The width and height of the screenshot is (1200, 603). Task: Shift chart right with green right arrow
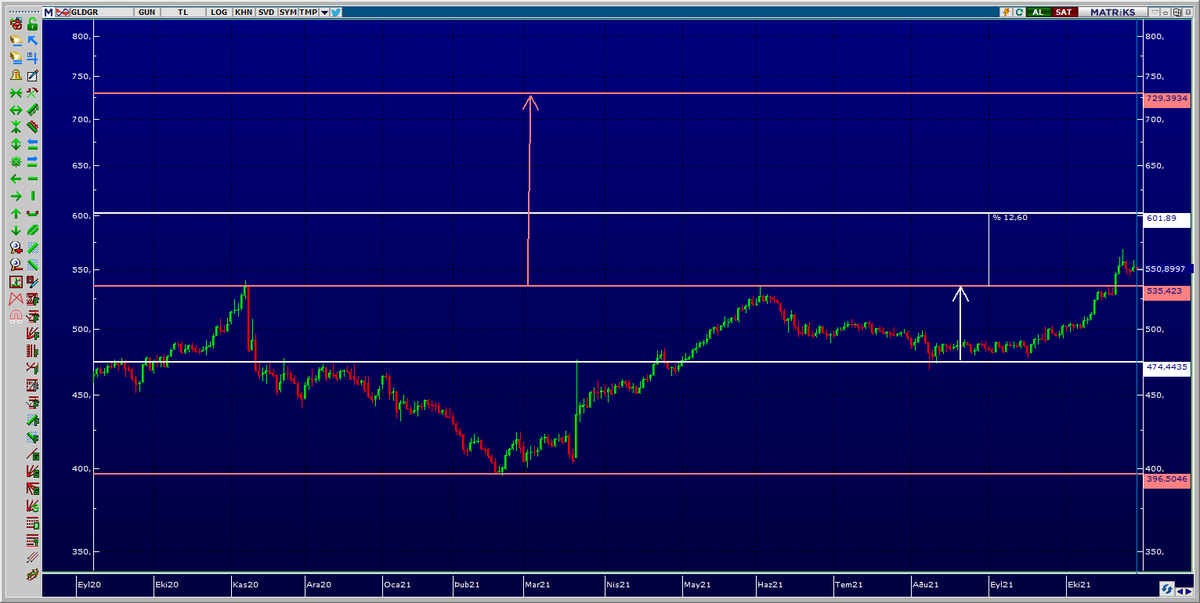tap(16, 195)
